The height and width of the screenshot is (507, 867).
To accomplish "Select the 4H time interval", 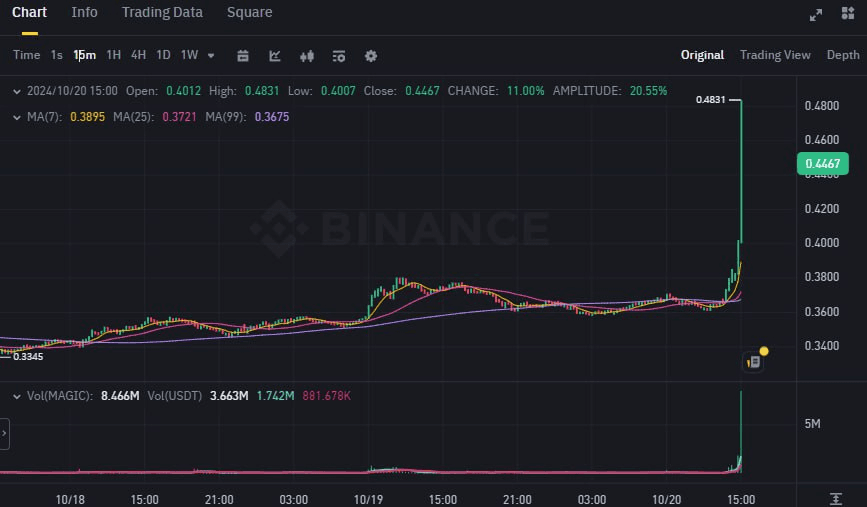I will 138,55.
